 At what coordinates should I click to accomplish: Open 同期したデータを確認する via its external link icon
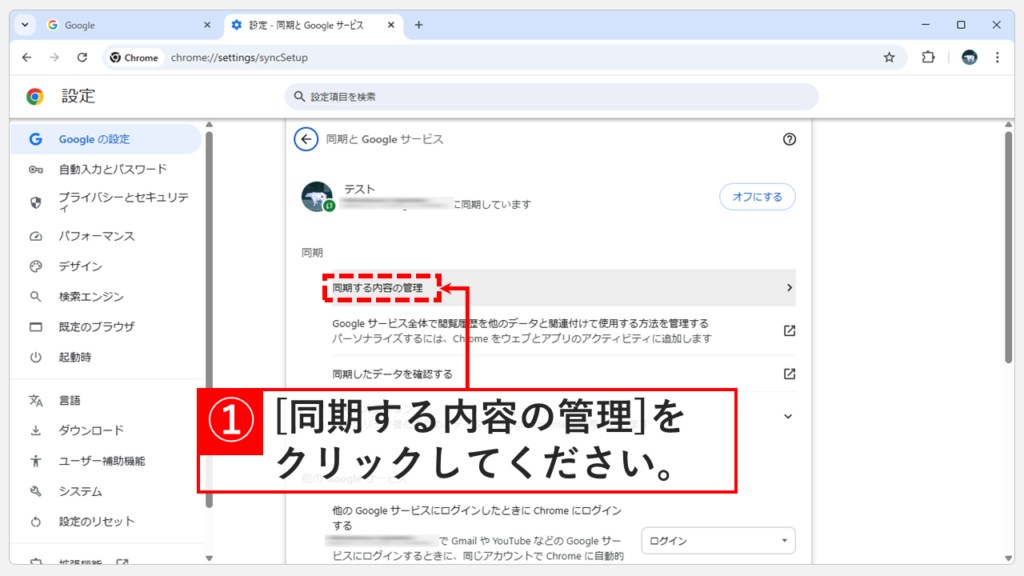[x=789, y=373]
